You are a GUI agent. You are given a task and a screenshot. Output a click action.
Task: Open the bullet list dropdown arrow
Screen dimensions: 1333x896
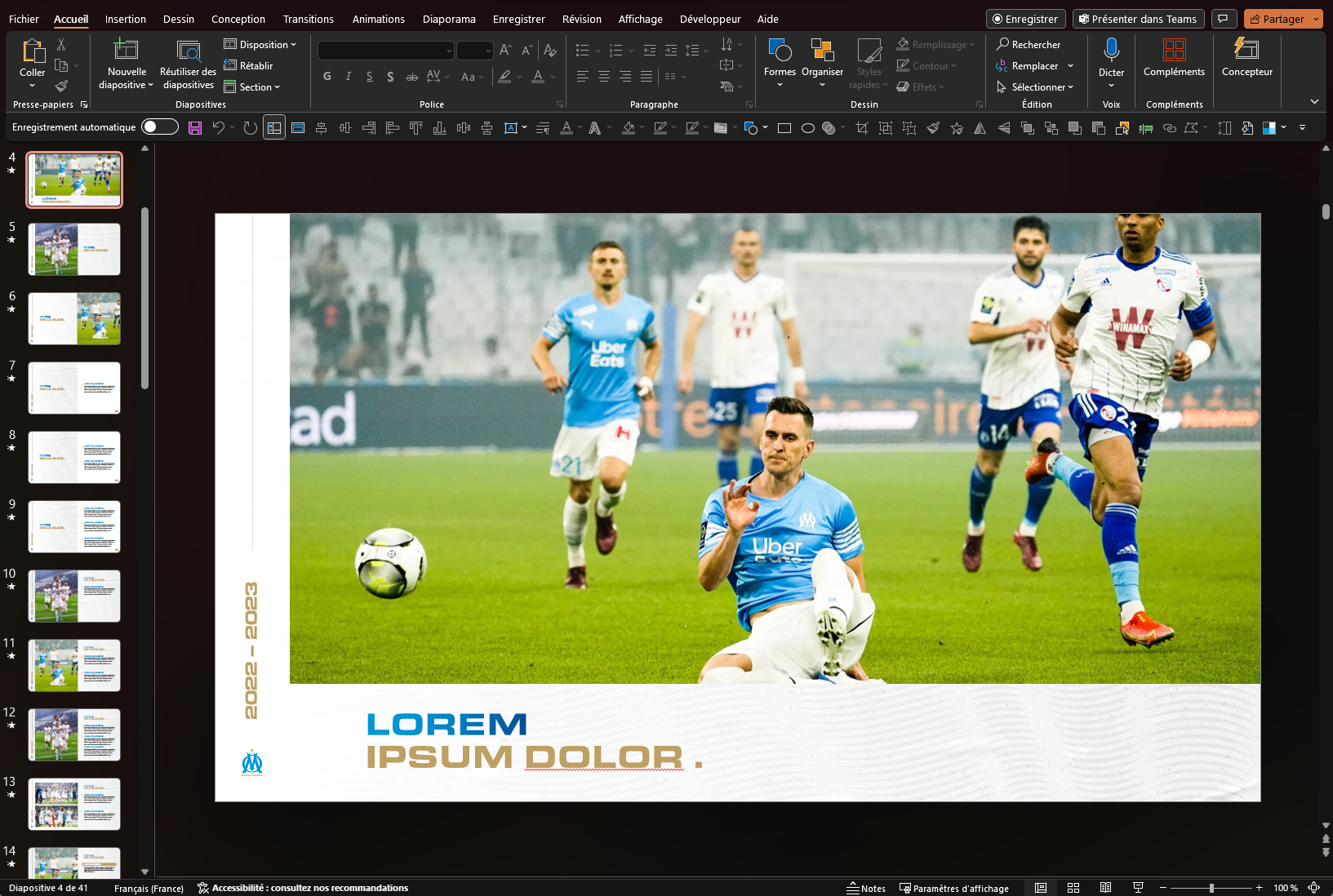598,51
